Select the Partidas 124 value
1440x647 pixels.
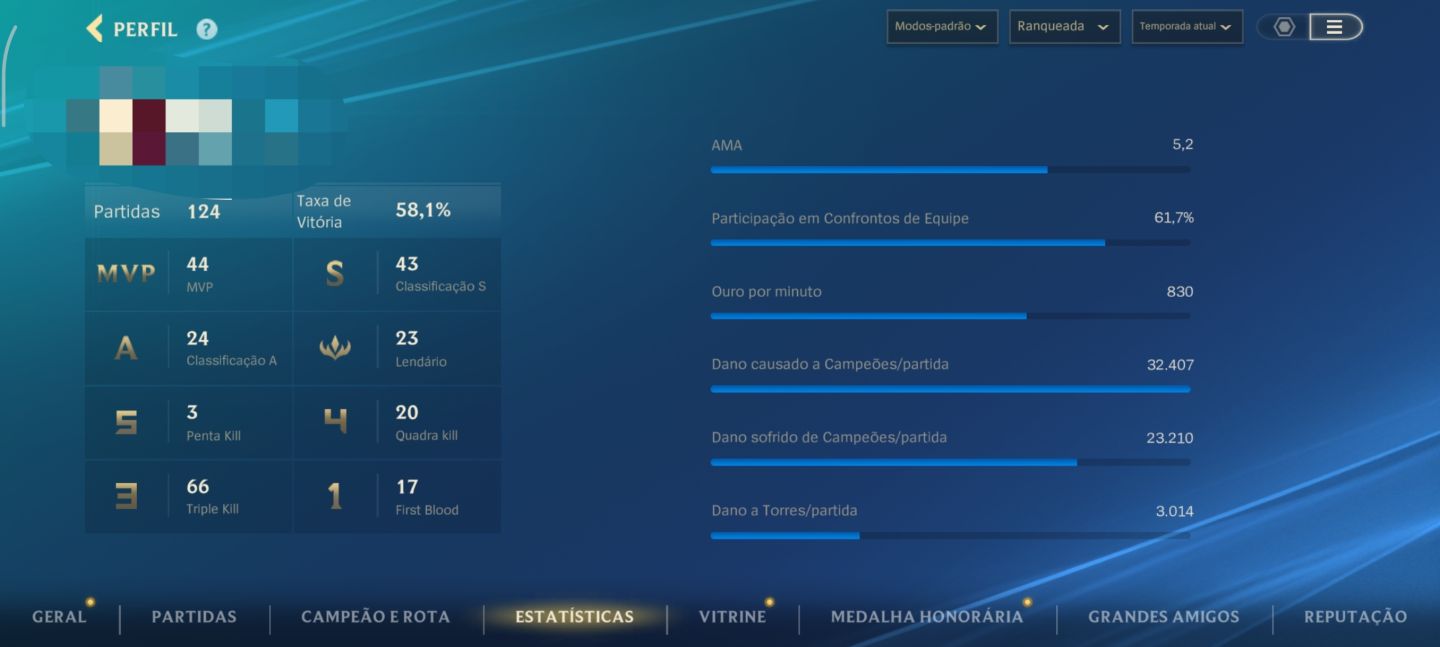point(204,212)
